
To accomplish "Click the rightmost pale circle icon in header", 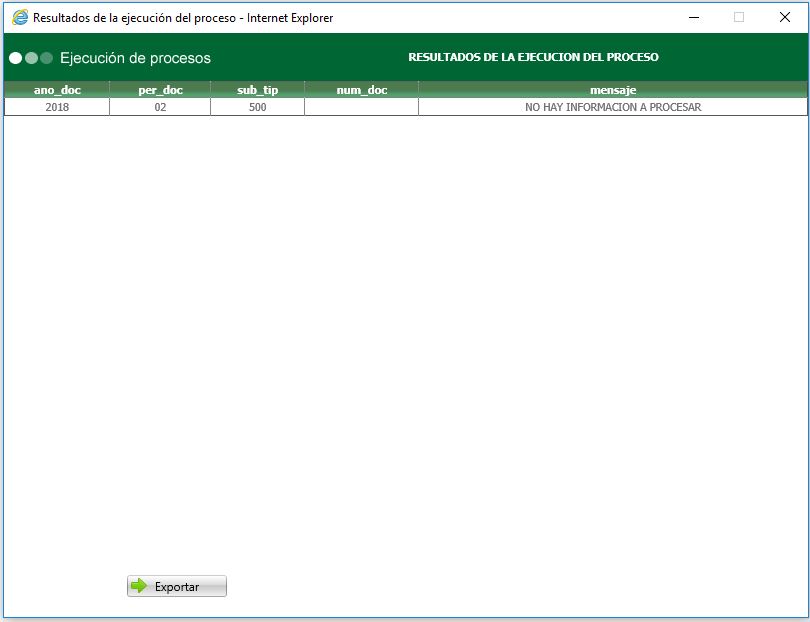I will point(44,58).
